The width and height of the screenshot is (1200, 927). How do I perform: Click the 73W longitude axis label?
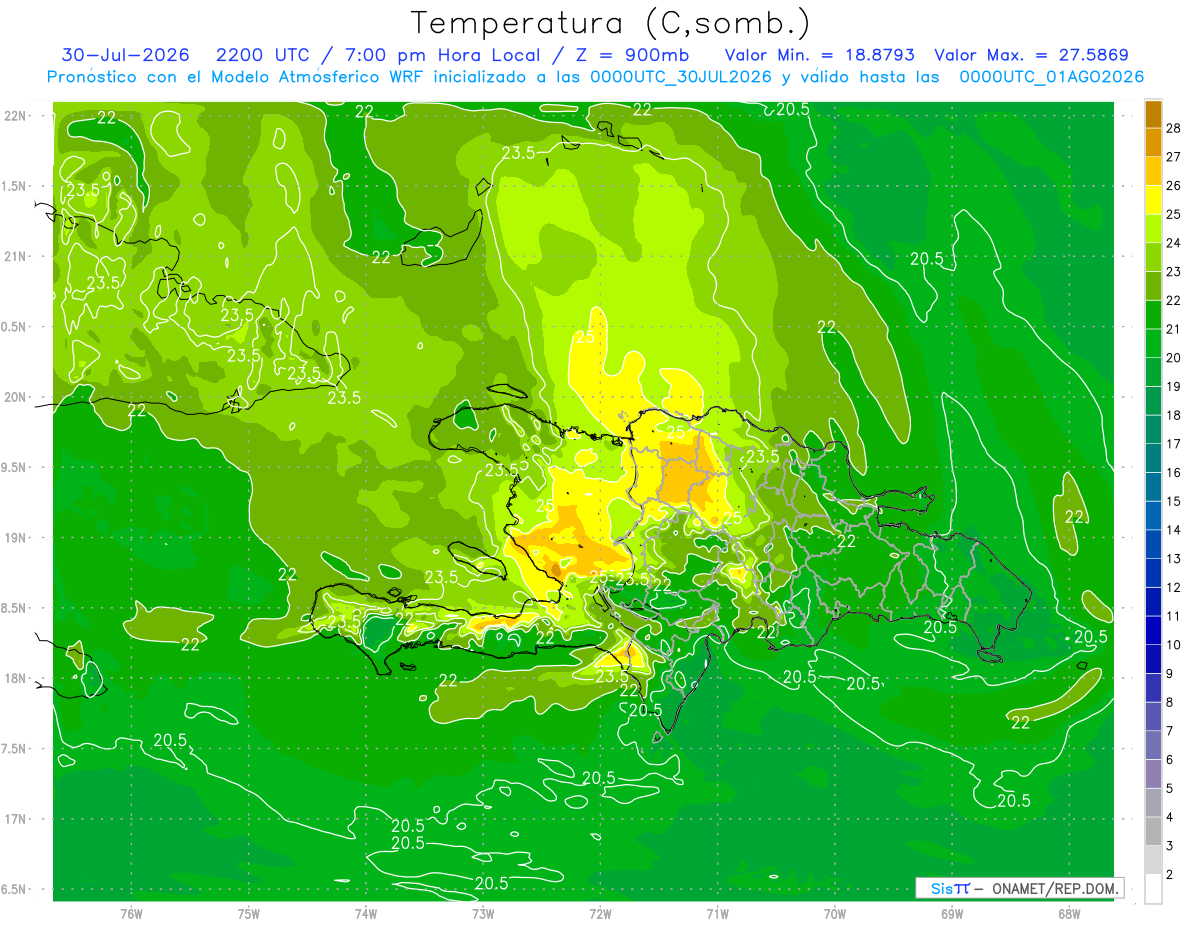(x=483, y=914)
